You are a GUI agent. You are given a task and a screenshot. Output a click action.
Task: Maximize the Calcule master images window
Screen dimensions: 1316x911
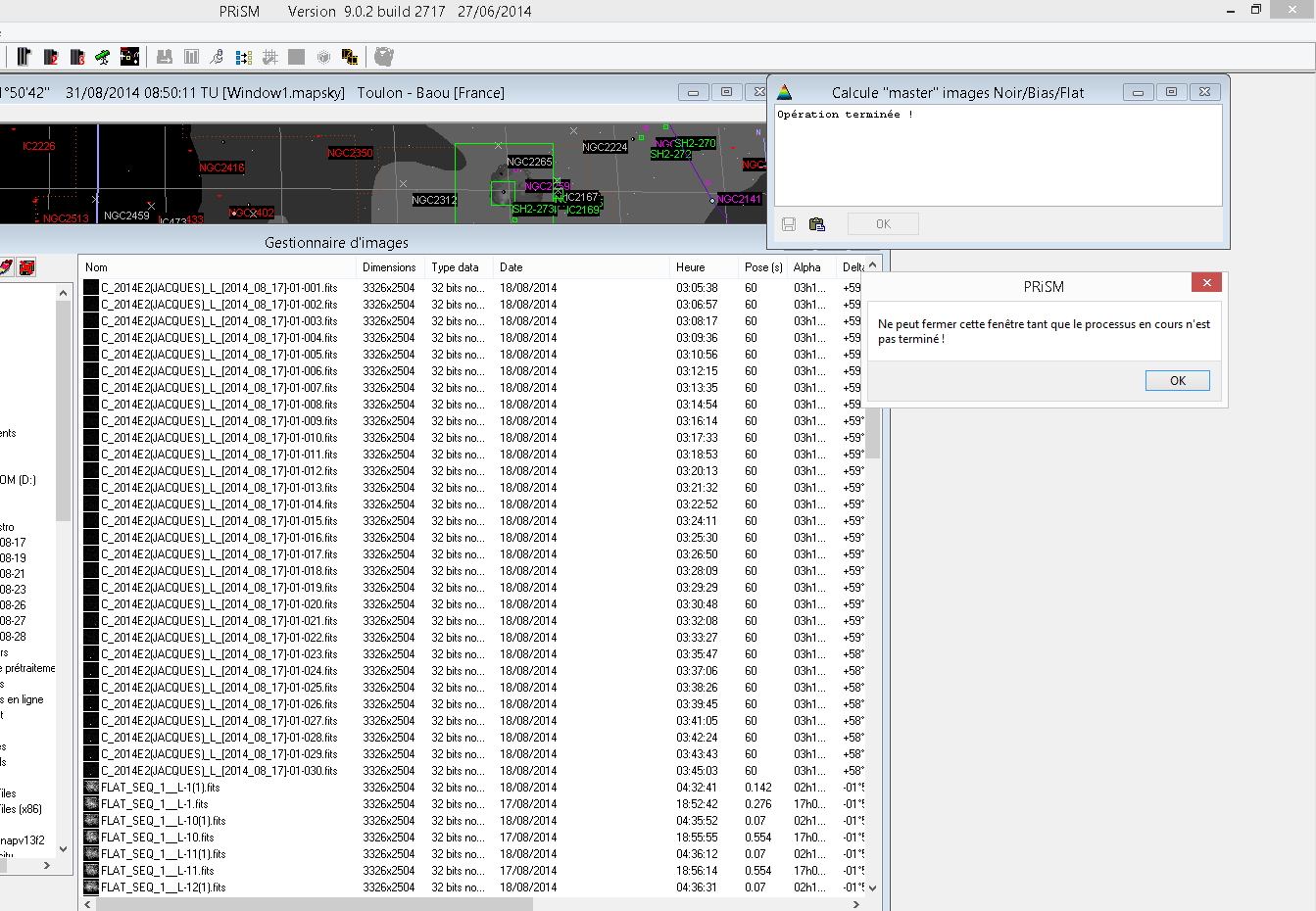click(x=1171, y=92)
